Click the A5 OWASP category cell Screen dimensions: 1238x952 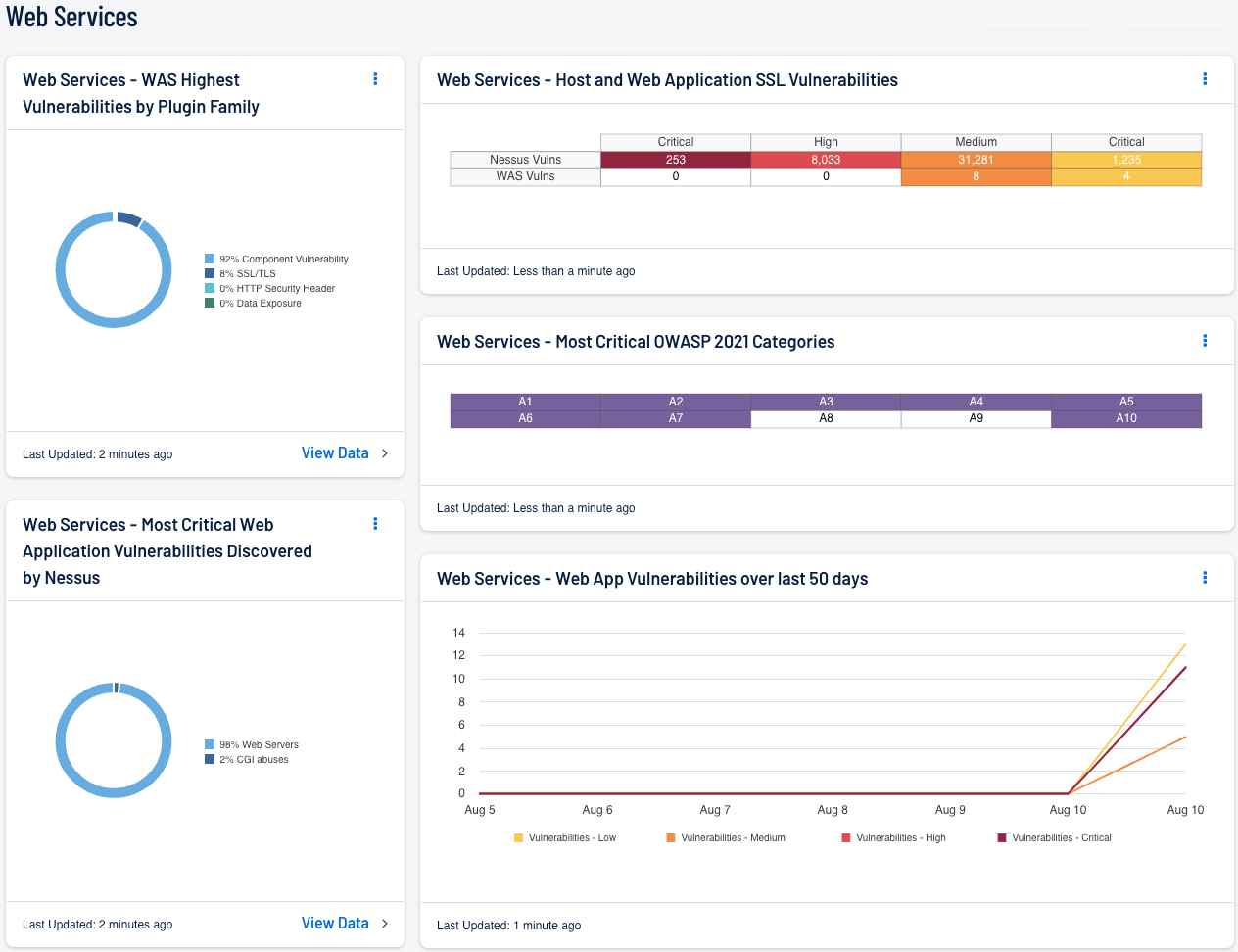[x=1126, y=402]
